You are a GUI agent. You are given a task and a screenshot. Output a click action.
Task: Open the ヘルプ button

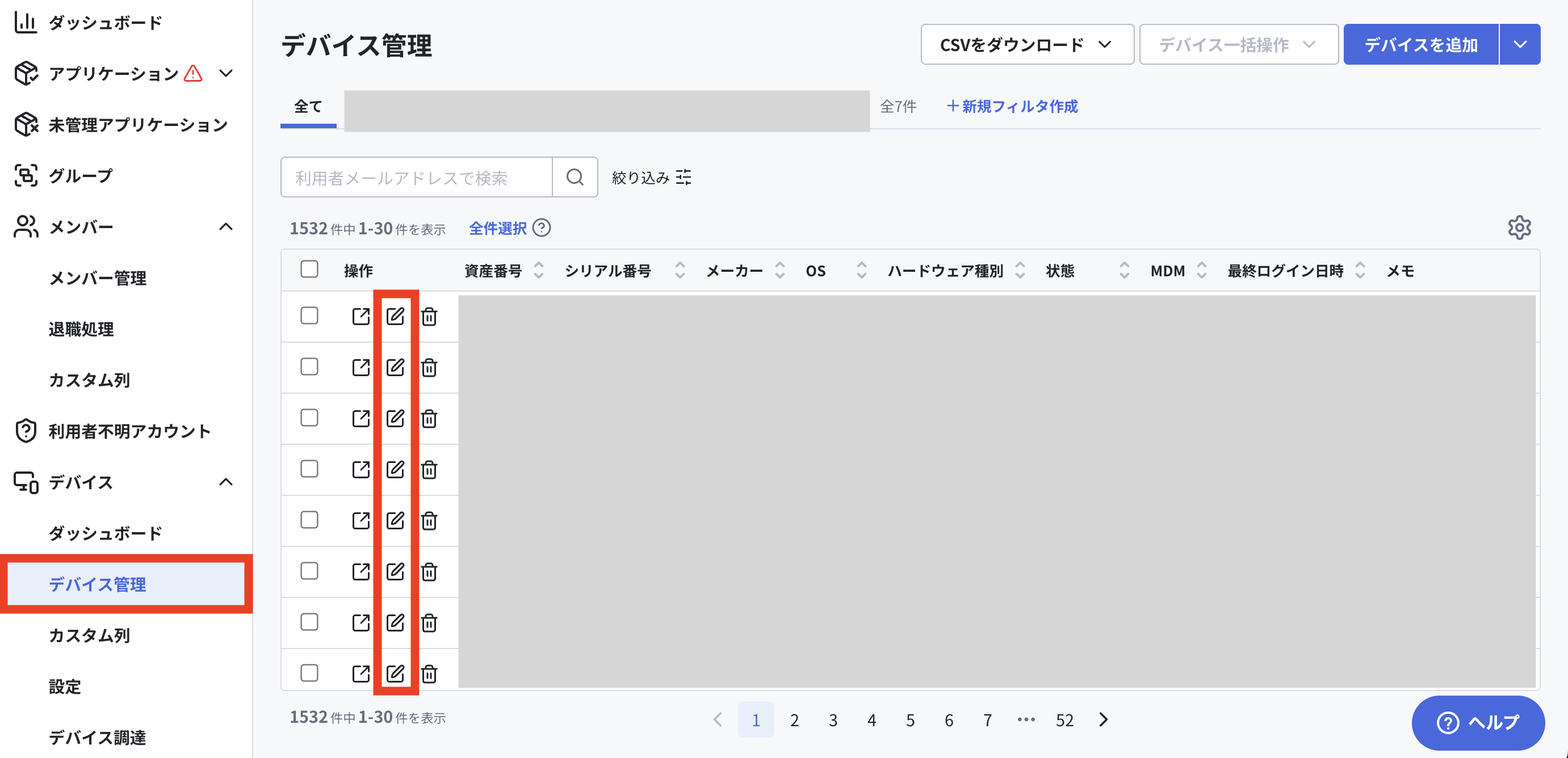(x=1478, y=722)
